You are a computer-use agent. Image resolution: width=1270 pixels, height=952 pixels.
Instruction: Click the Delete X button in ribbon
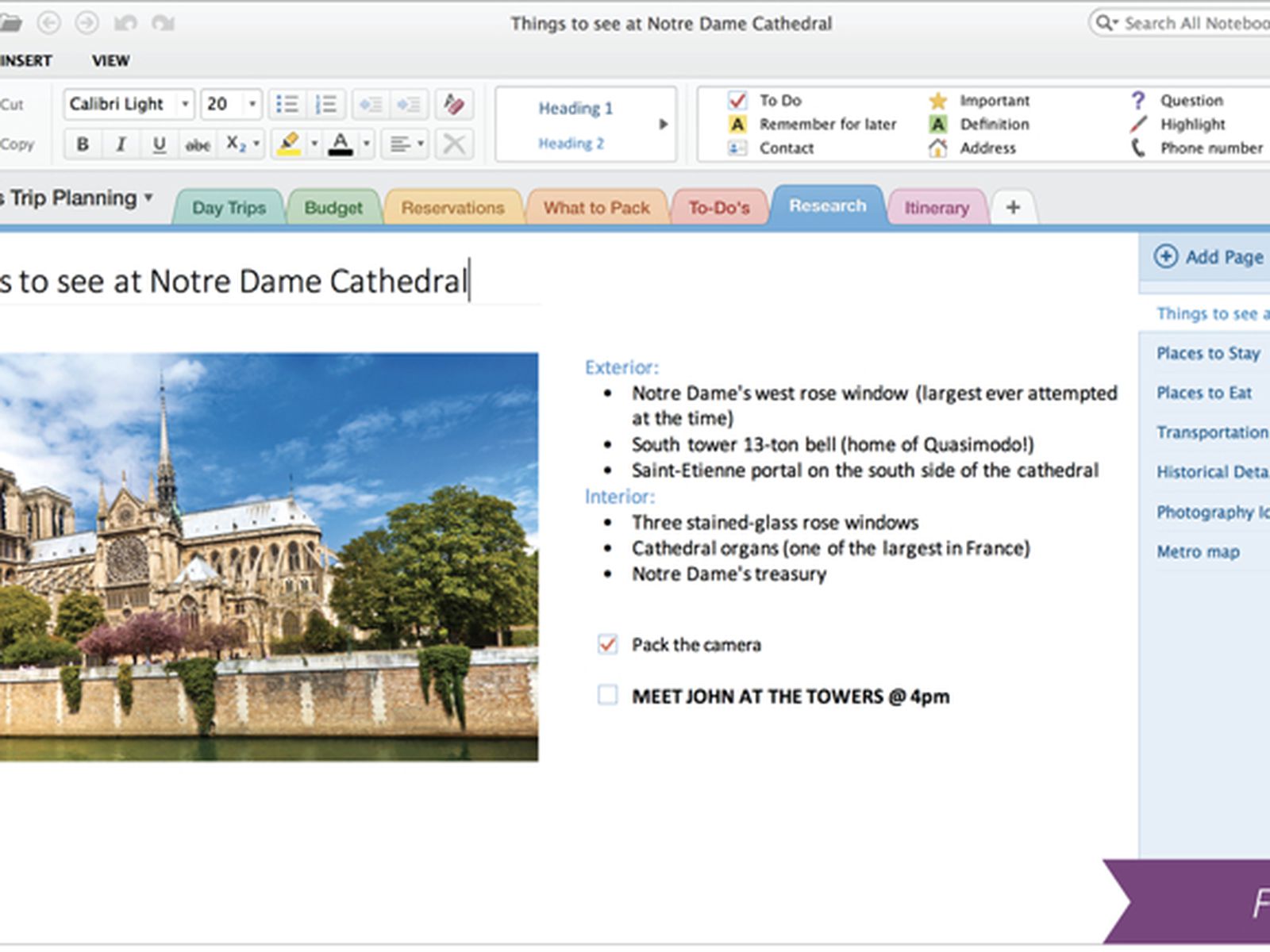[x=454, y=144]
